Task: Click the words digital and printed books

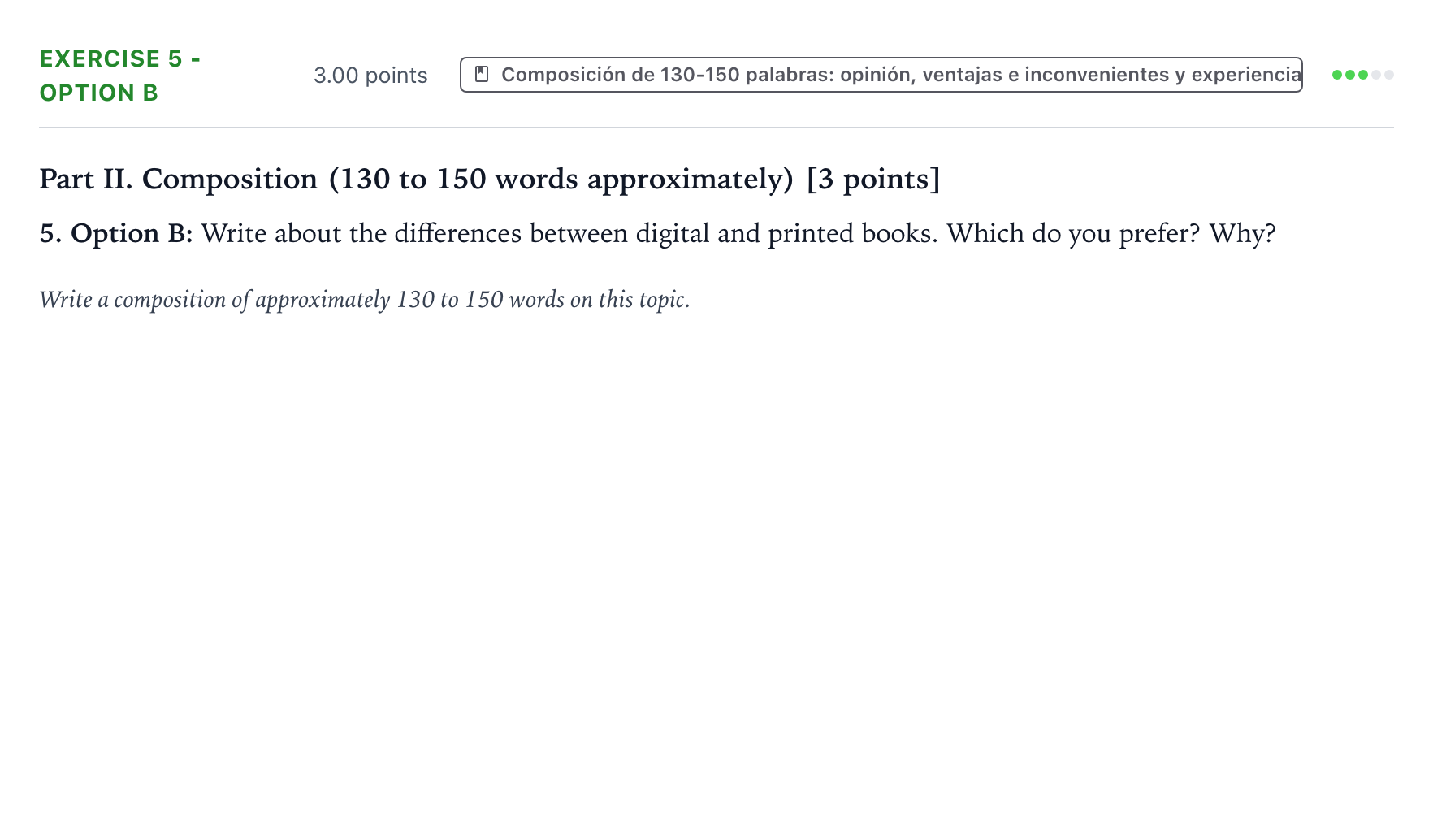Action: click(786, 234)
